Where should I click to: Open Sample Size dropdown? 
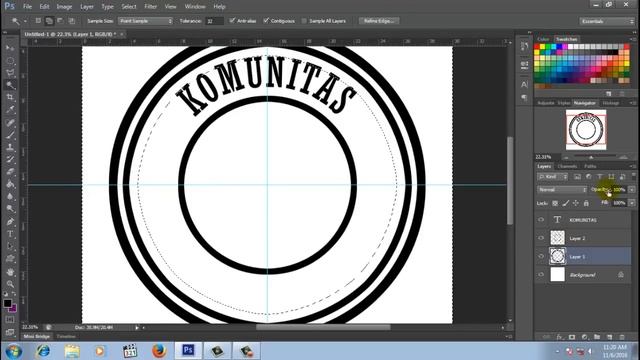click(x=145, y=21)
